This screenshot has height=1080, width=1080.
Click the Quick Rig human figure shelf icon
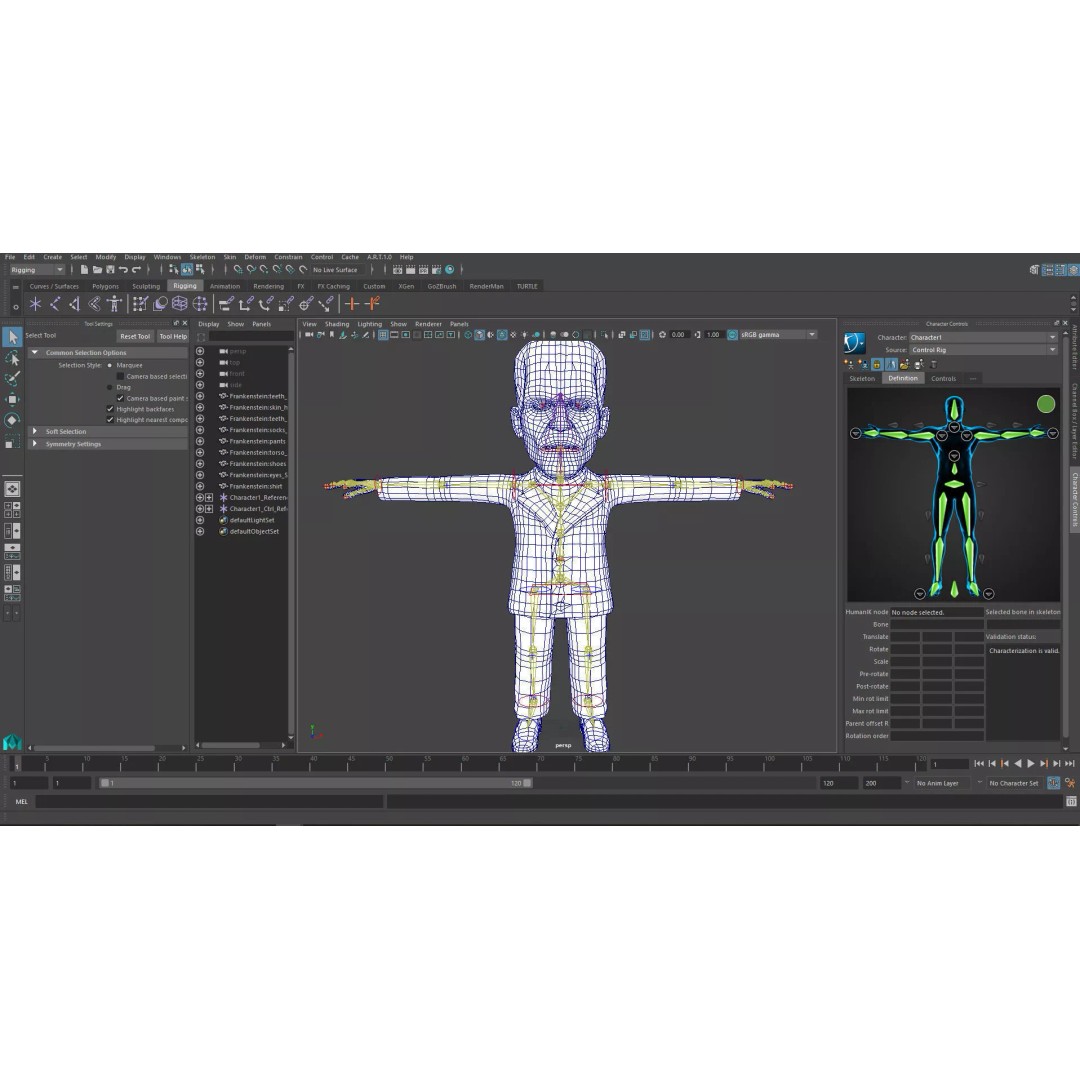click(114, 304)
